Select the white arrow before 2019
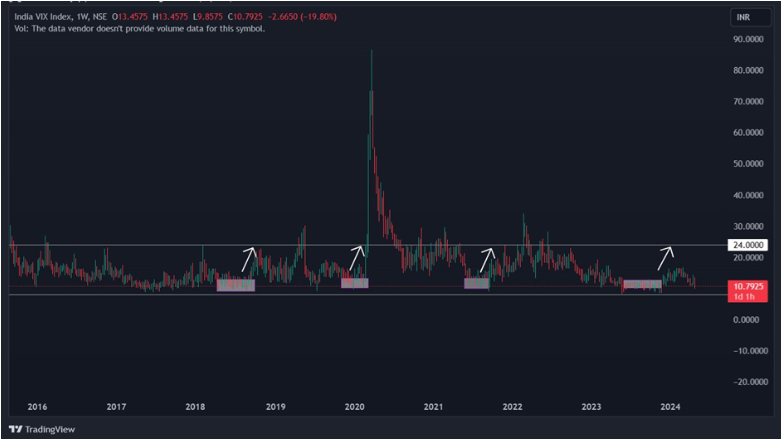The image size is (781, 439). click(x=248, y=259)
